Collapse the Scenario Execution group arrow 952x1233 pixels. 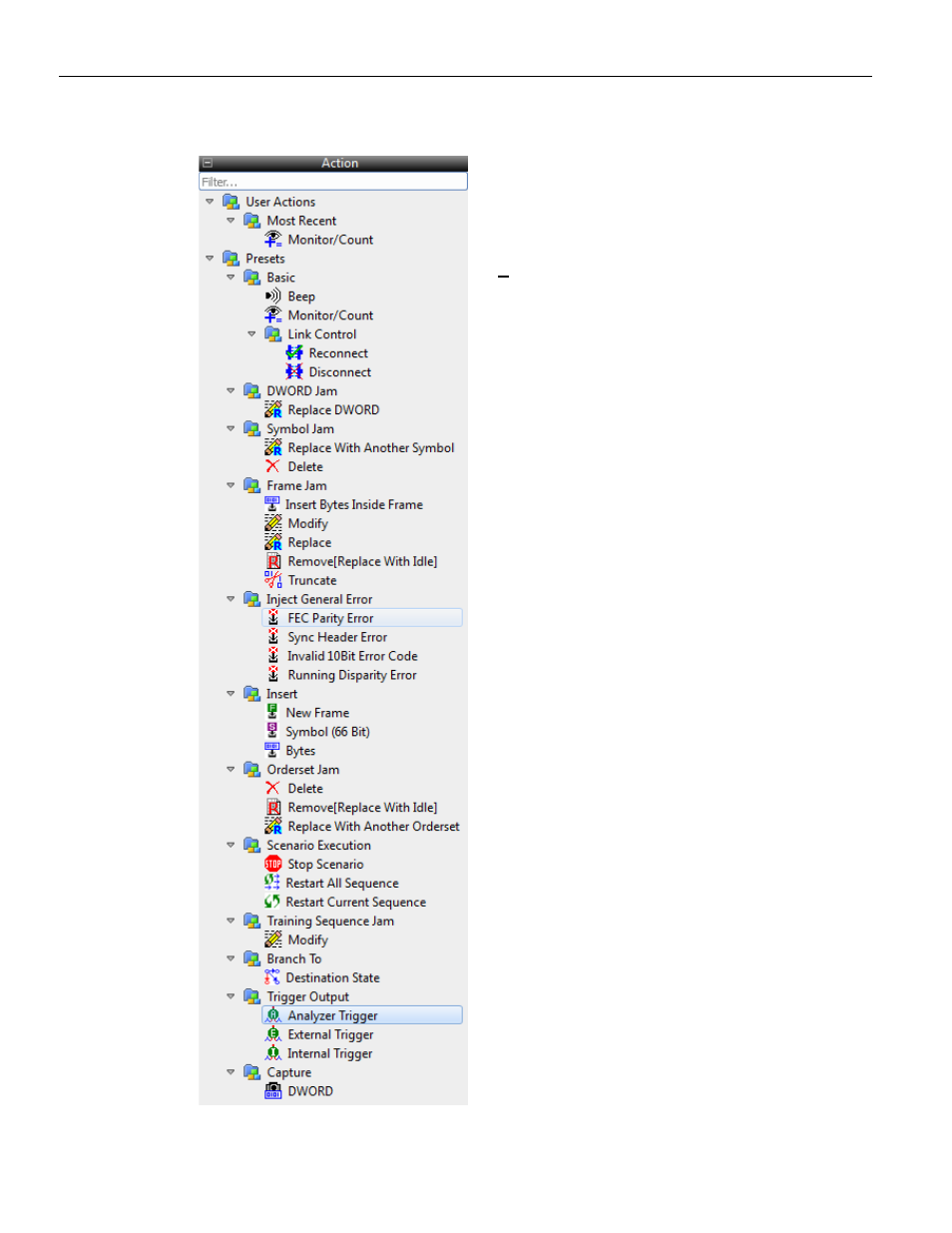(231, 846)
